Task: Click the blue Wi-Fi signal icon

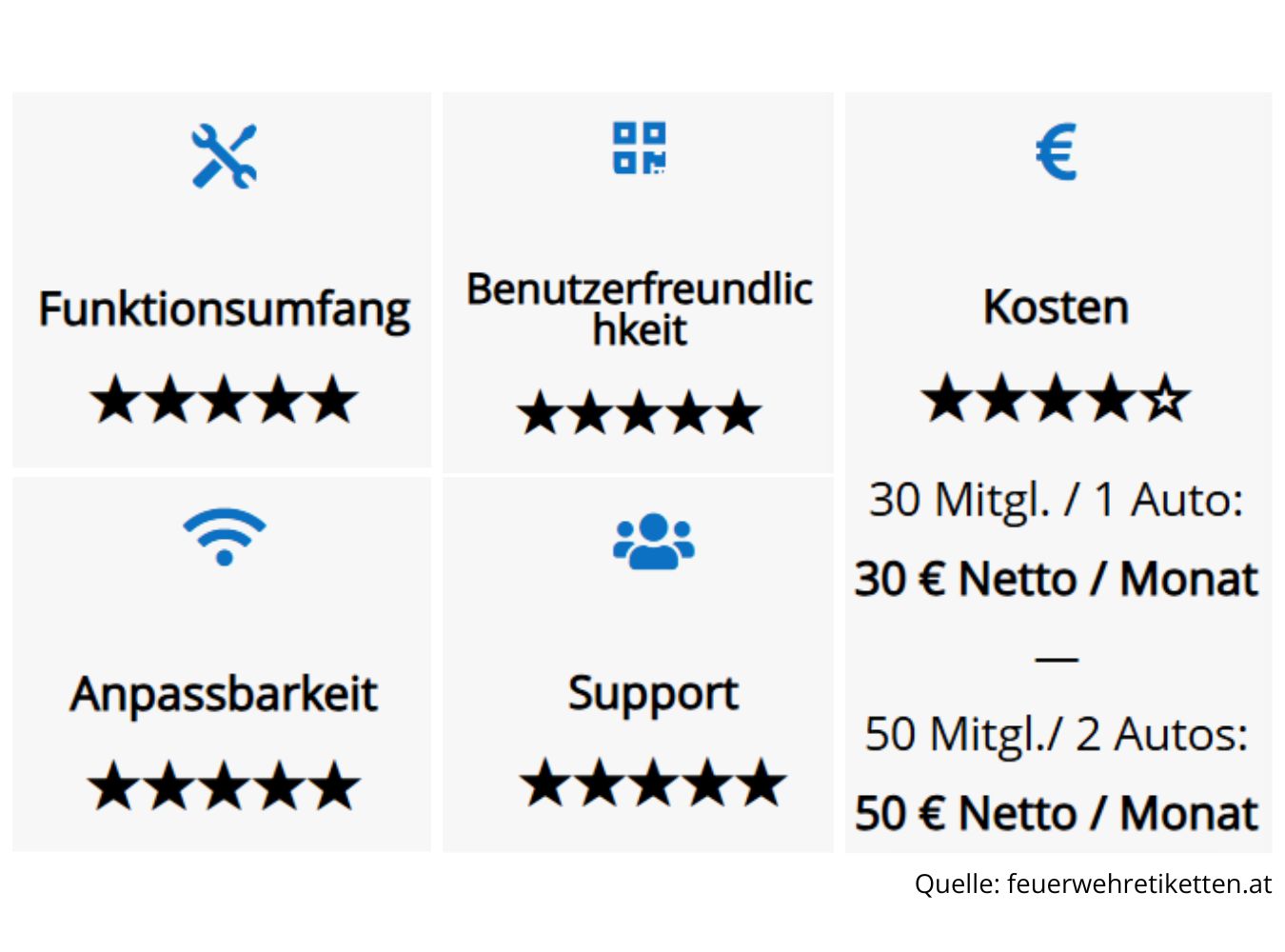Action: tap(225, 537)
